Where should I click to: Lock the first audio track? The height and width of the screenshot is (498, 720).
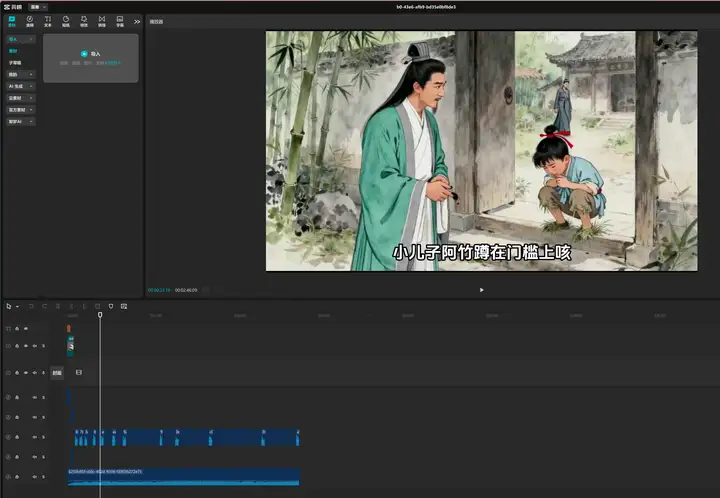[17, 397]
